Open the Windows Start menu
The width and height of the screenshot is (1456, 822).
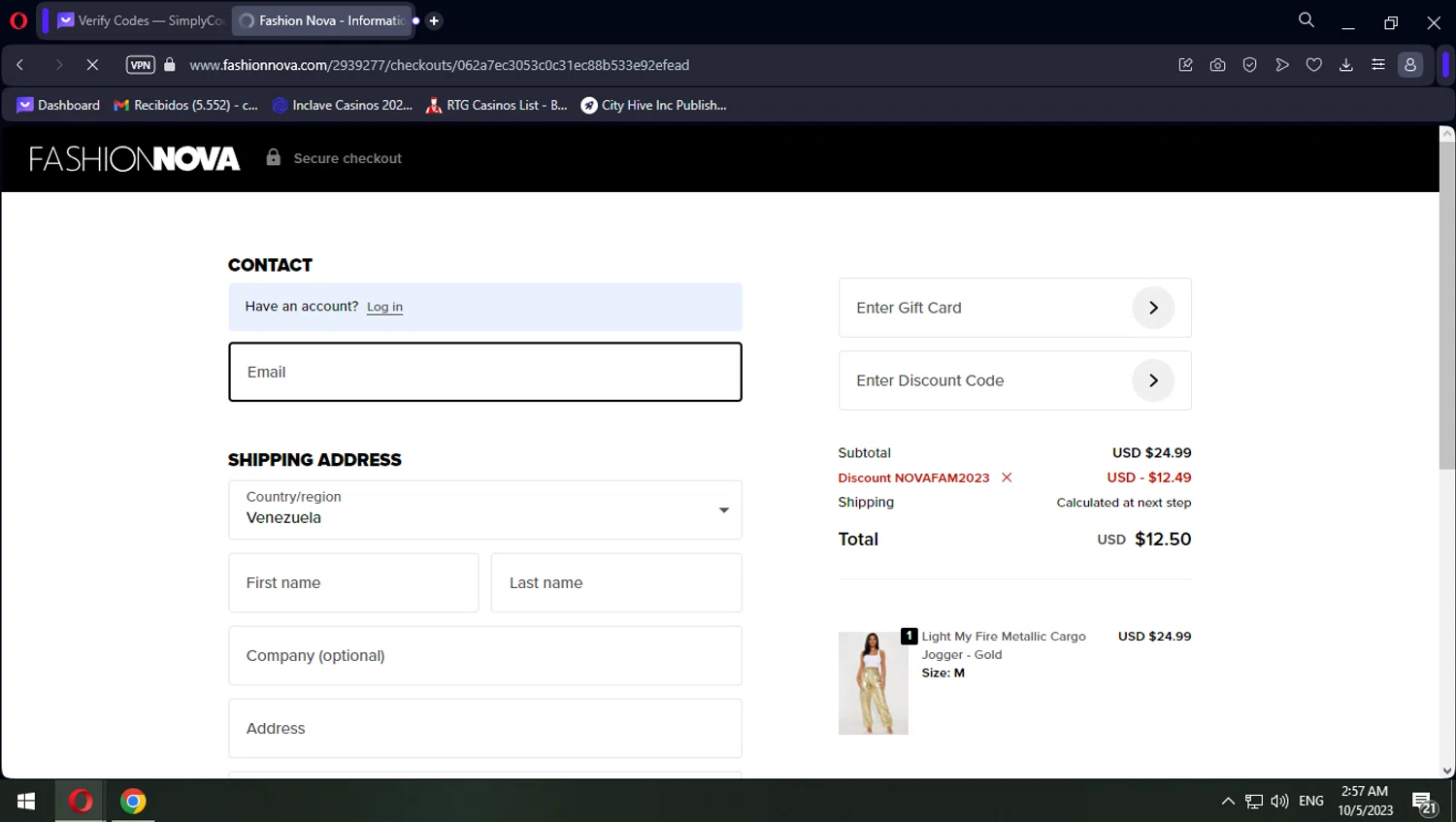point(26,801)
